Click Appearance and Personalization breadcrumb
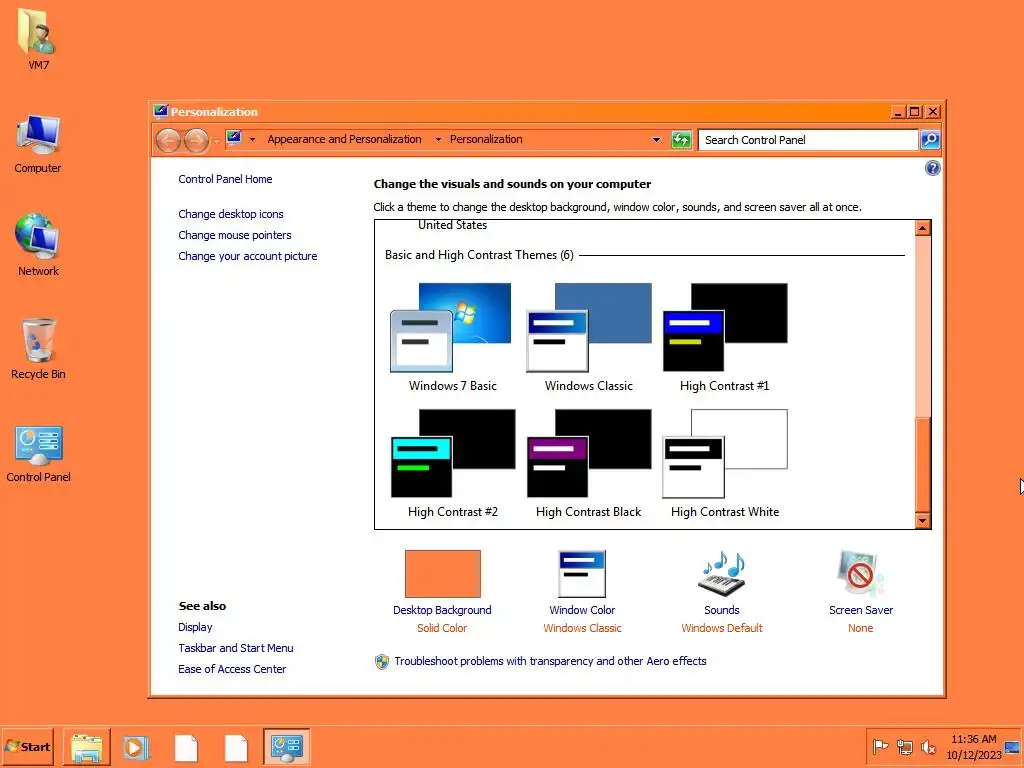Screen dimensions: 1024x768 coord(344,139)
